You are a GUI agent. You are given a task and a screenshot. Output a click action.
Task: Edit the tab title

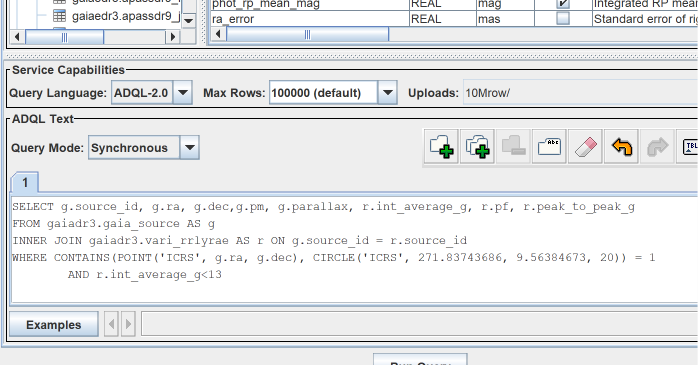(x=549, y=147)
